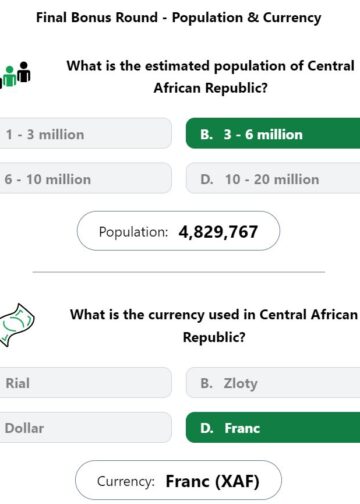Viewport: 360px width, 504px height.
Task: Pick answer D. 10 - 20 million
Action: pyautogui.click(x=273, y=178)
